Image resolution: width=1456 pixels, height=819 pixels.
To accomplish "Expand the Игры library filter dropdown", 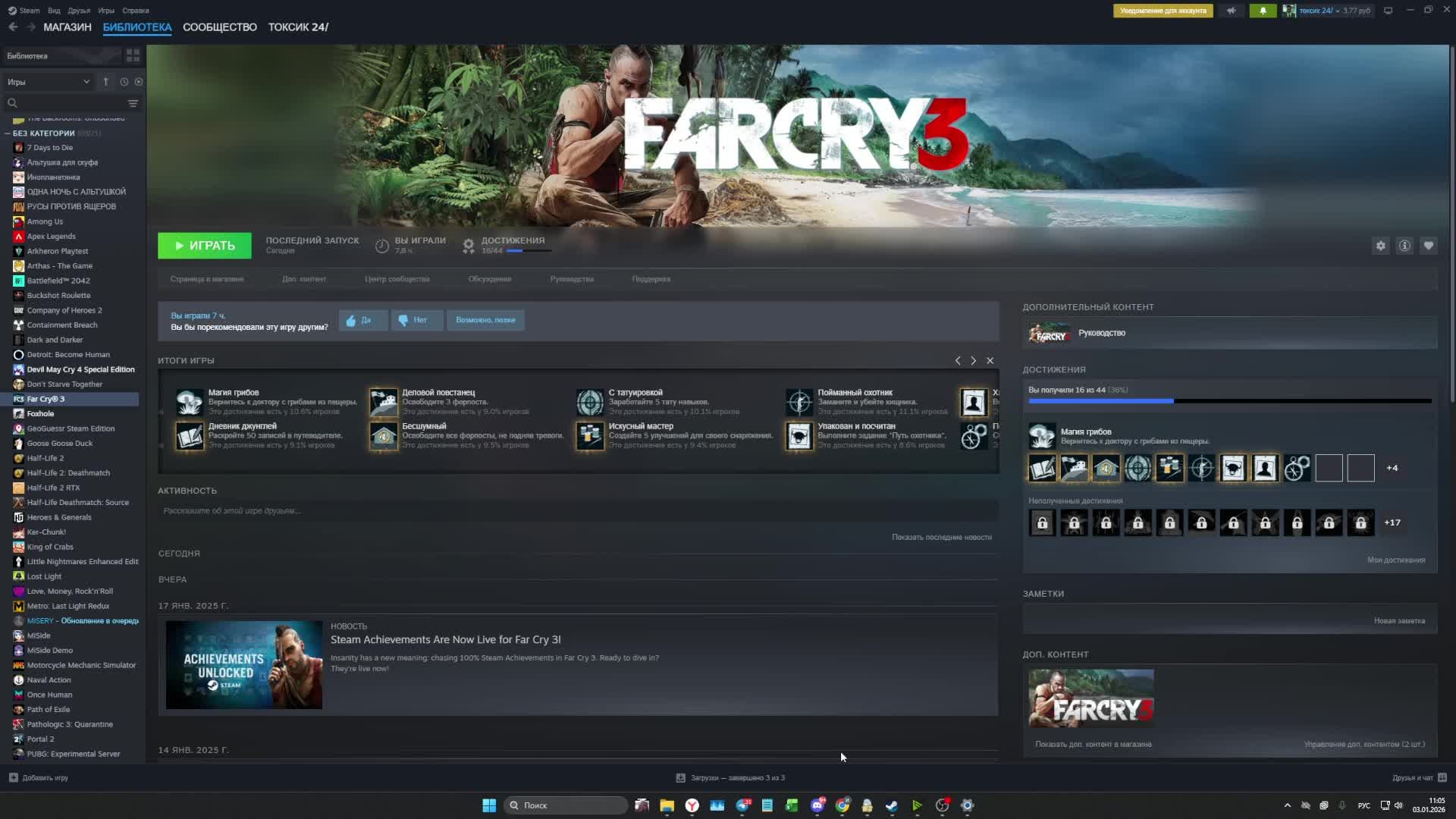I will click(x=47, y=82).
